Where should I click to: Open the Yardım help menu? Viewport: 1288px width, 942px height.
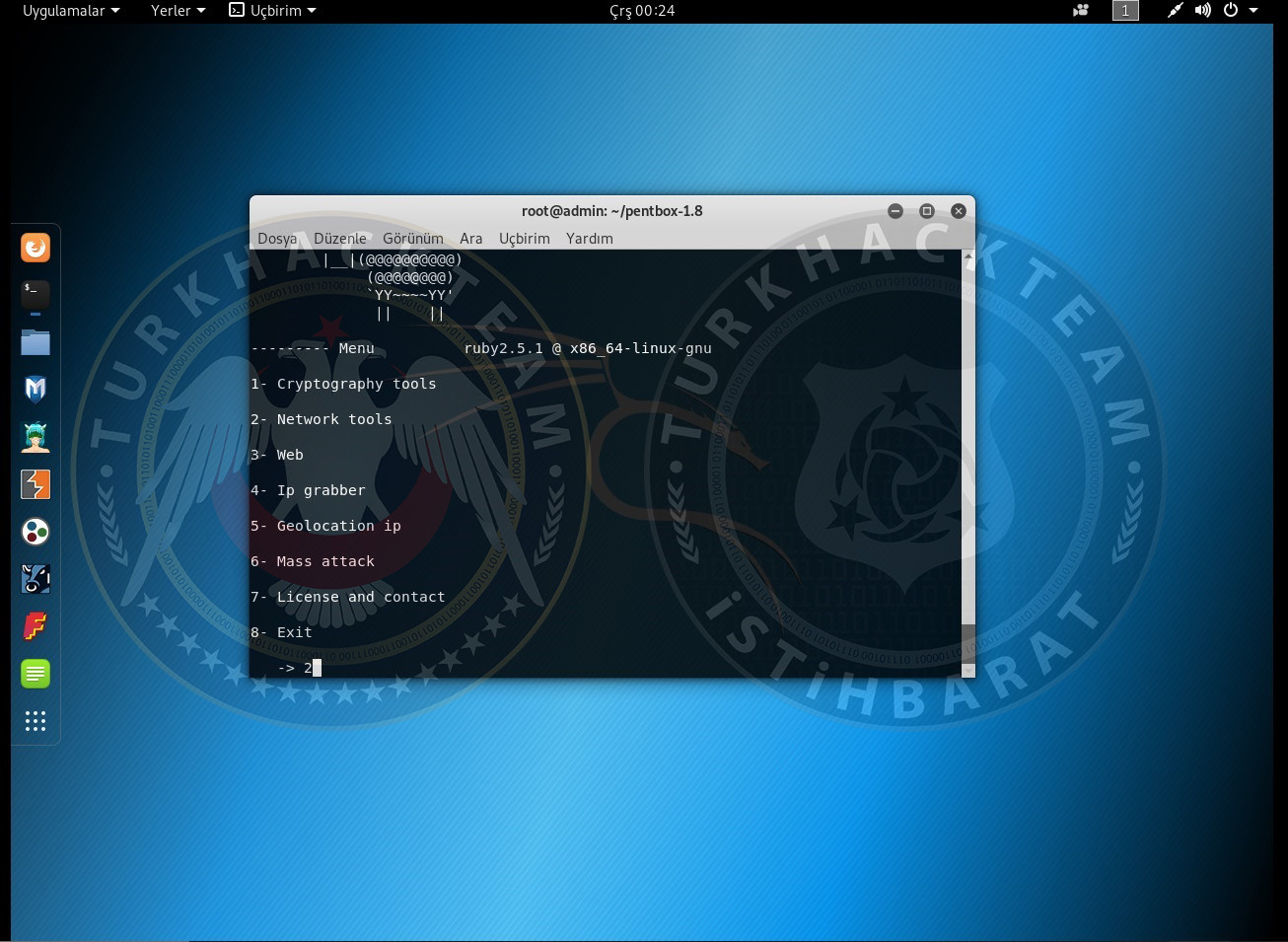pos(590,239)
